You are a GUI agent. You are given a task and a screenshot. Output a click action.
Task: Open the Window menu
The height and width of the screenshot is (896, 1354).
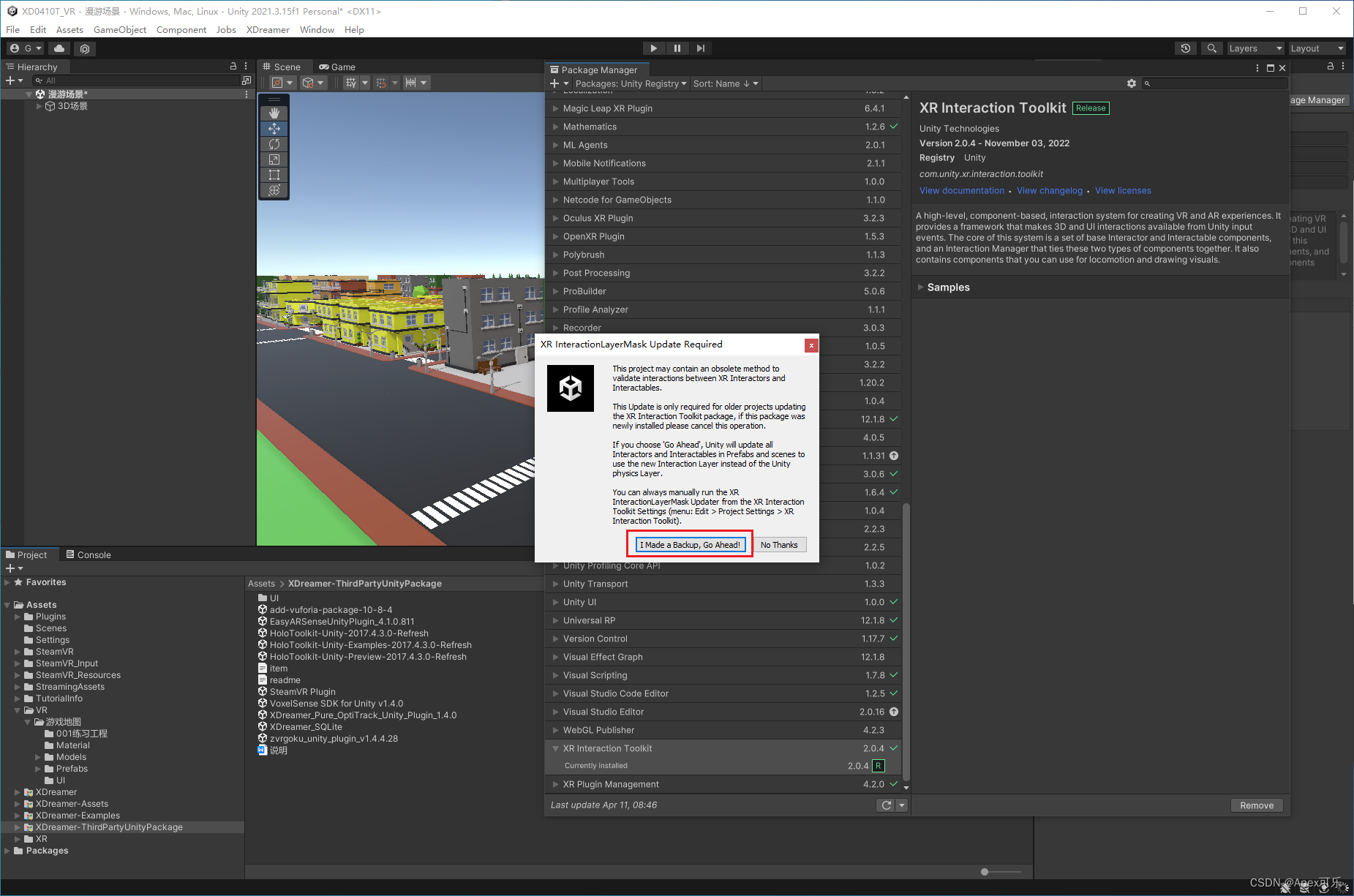point(317,30)
